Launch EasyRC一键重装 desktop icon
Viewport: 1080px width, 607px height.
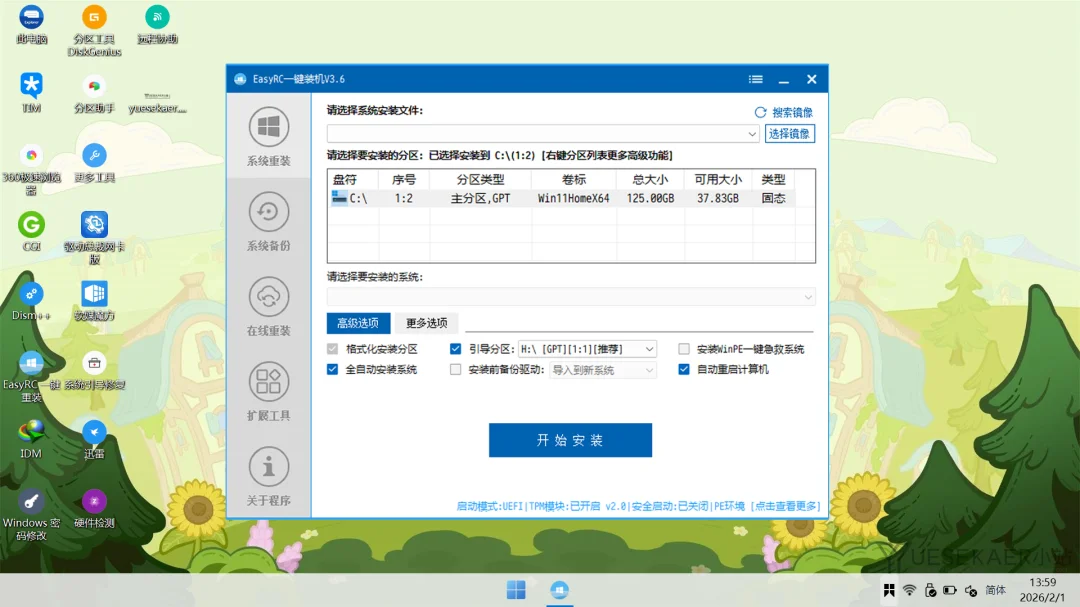32,377
